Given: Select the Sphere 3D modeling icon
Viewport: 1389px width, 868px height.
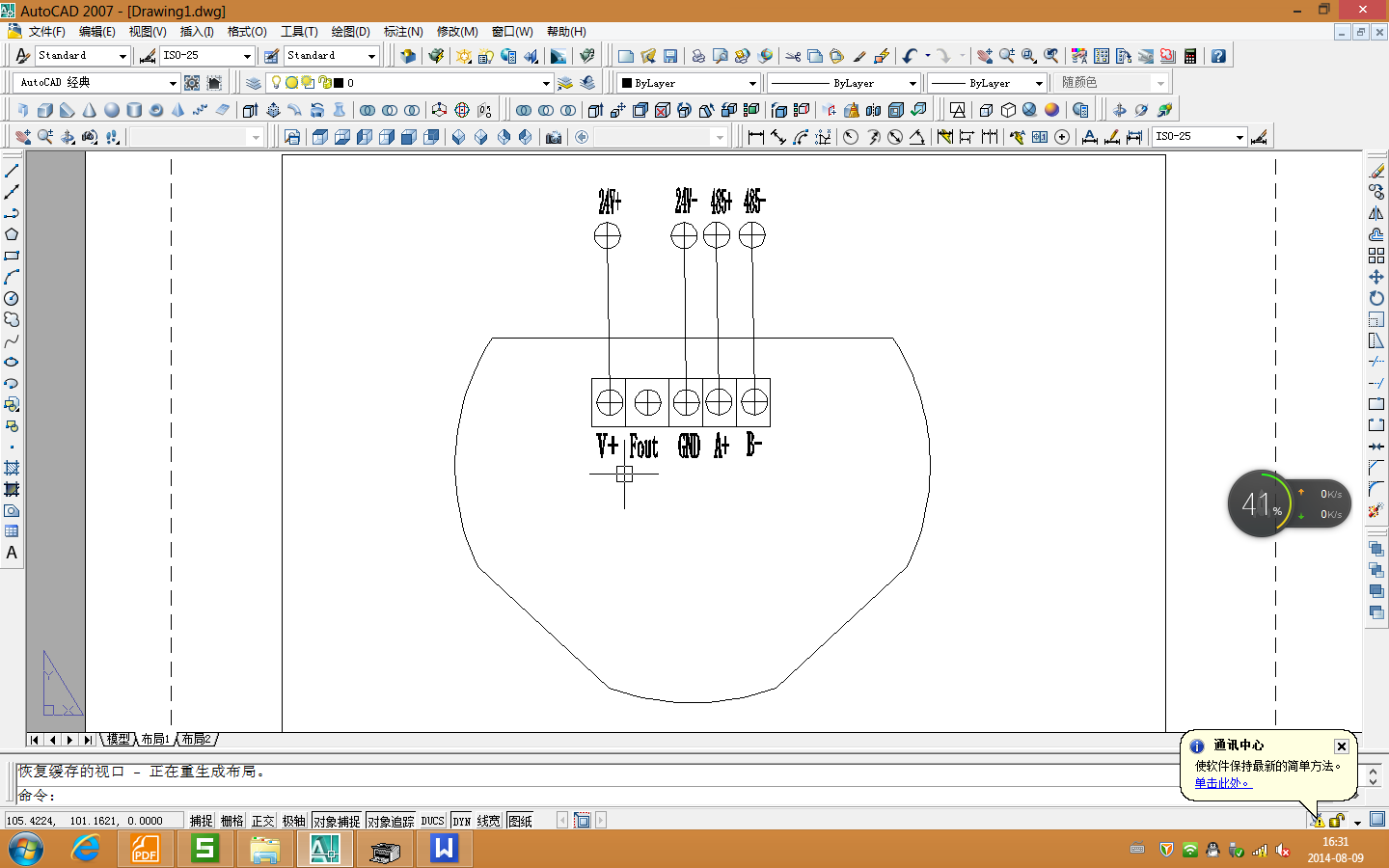Looking at the screenshot, I should 112,110.
